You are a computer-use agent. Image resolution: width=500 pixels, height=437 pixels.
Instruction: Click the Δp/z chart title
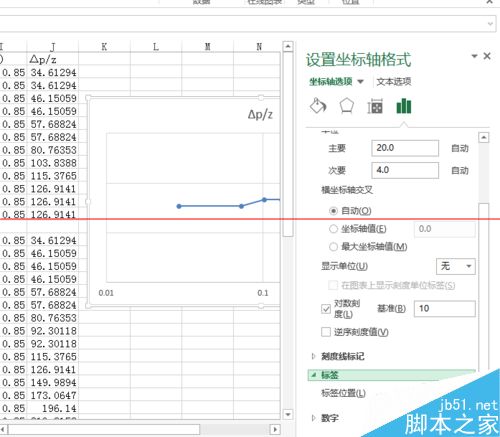coord(260,115)
